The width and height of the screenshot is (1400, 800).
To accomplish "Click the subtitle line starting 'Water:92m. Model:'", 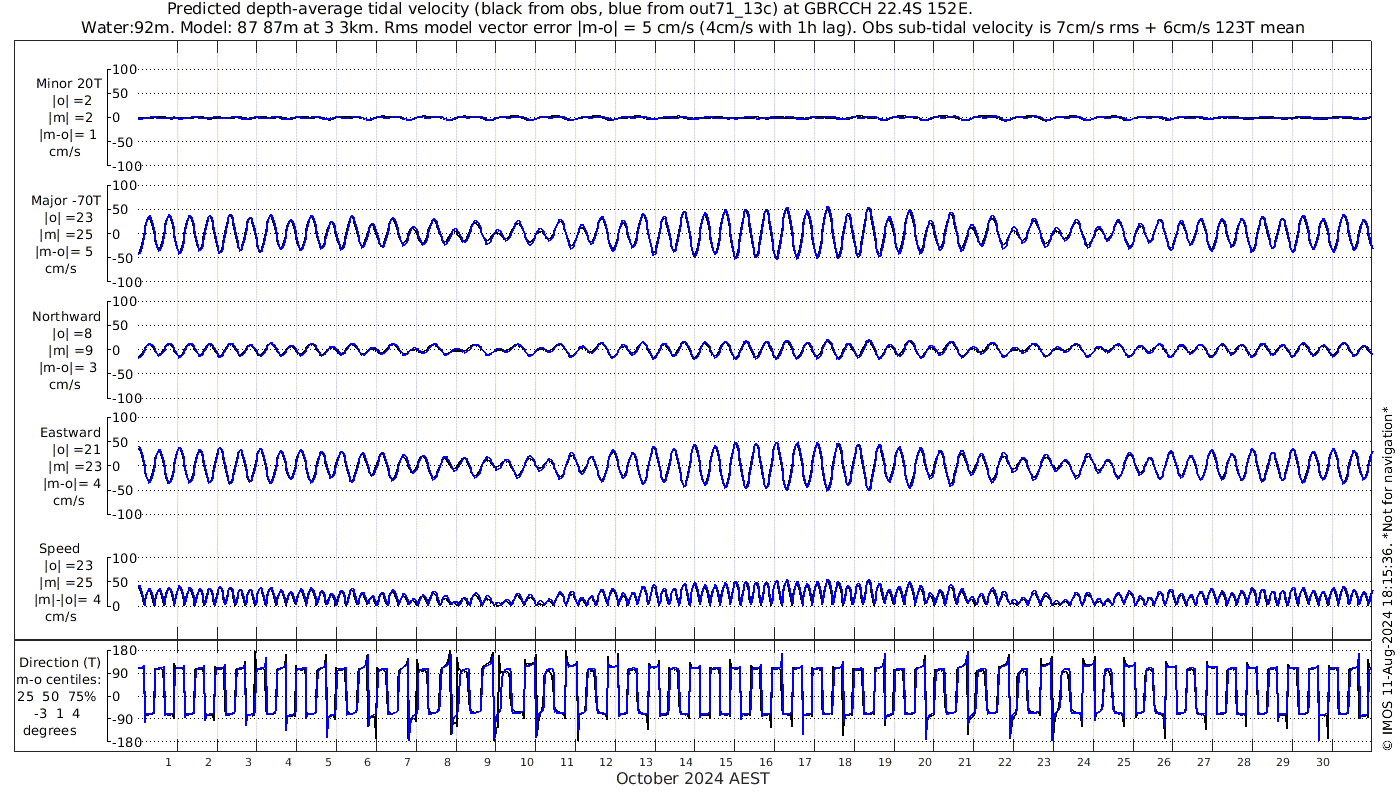I will tap(693, 27).
